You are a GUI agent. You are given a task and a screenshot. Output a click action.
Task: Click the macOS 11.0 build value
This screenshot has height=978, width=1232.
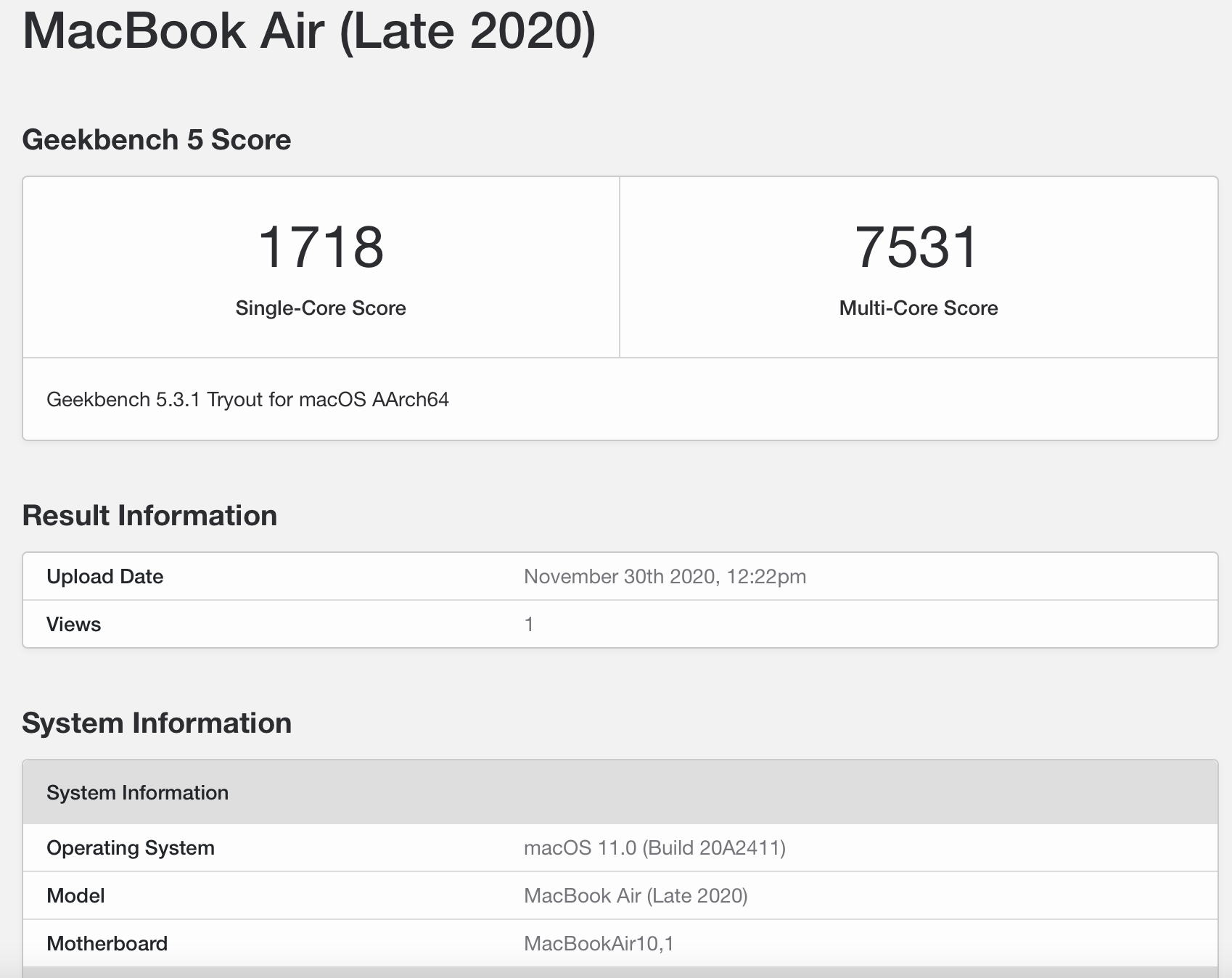[654, 847]
